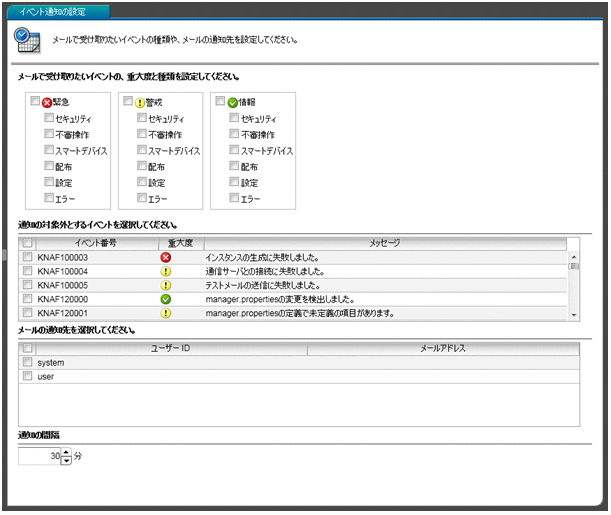Viewport: 611px width, 515px height.
Task: Click the notification interval input field
Action: 40,456
